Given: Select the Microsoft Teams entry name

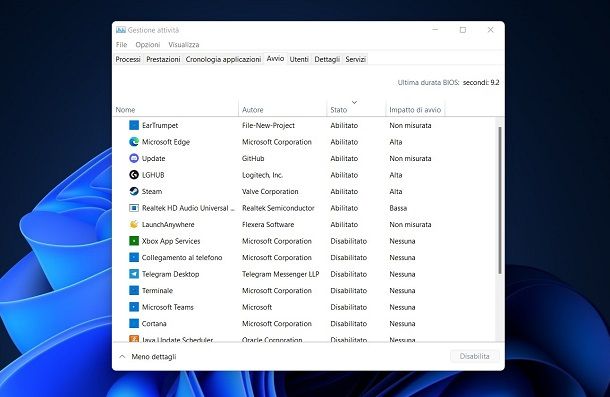Looking at the screenshot, I should pos(168,307).
